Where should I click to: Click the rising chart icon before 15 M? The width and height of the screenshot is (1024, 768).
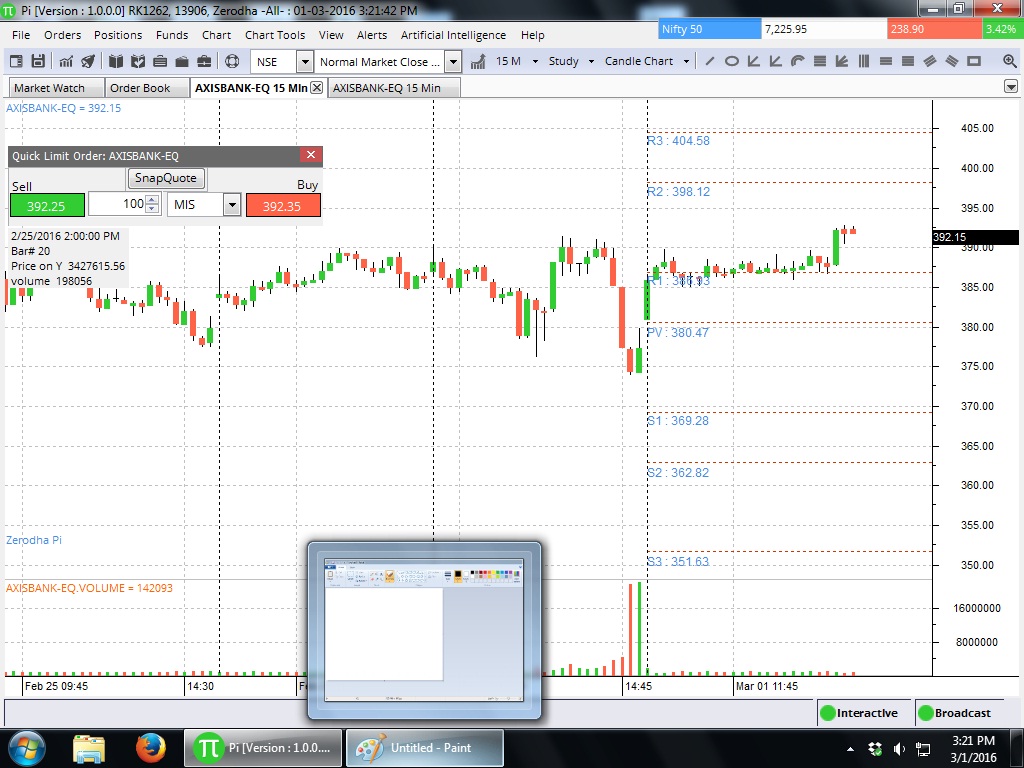click(x=478, y=61)
